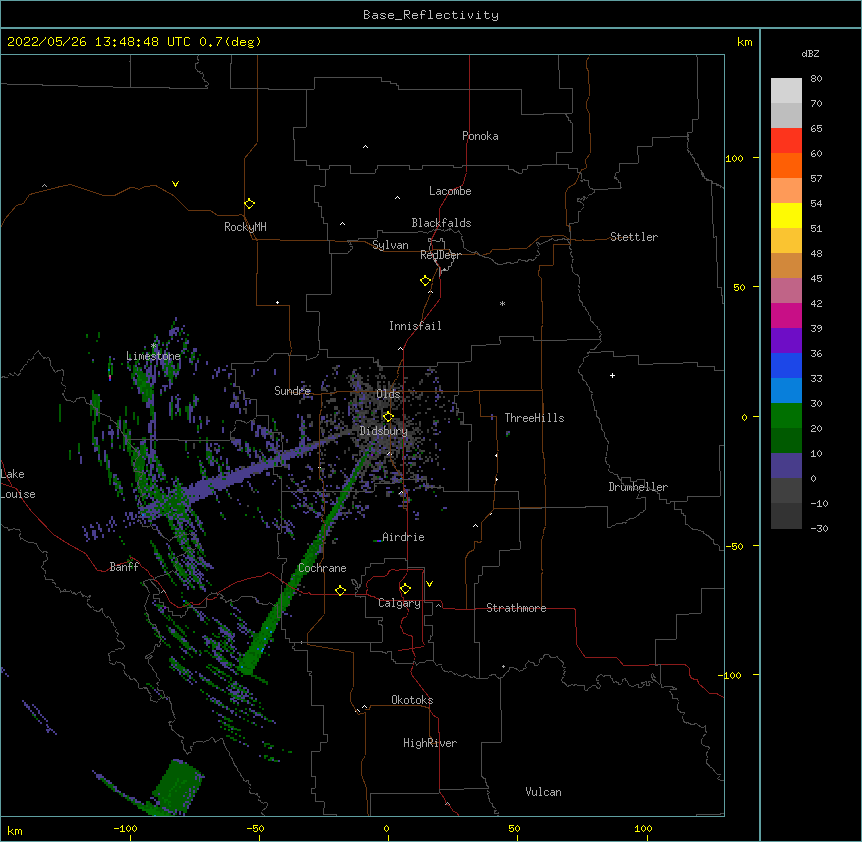Image resolution: width=862 pixels, height=842 pixels.
Task: Click the yellow V marker east of Calgary
Action: [x=429, y=584]
